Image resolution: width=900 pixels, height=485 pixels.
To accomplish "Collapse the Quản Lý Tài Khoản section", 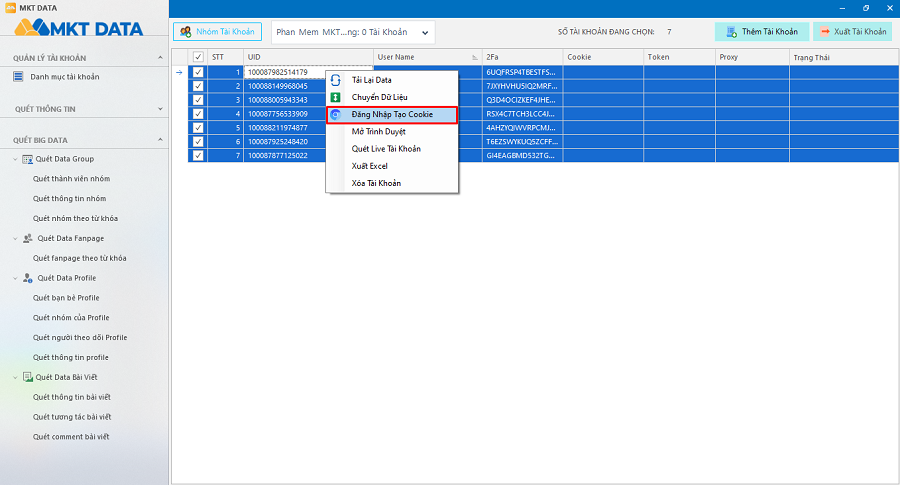I will [161, 58].
